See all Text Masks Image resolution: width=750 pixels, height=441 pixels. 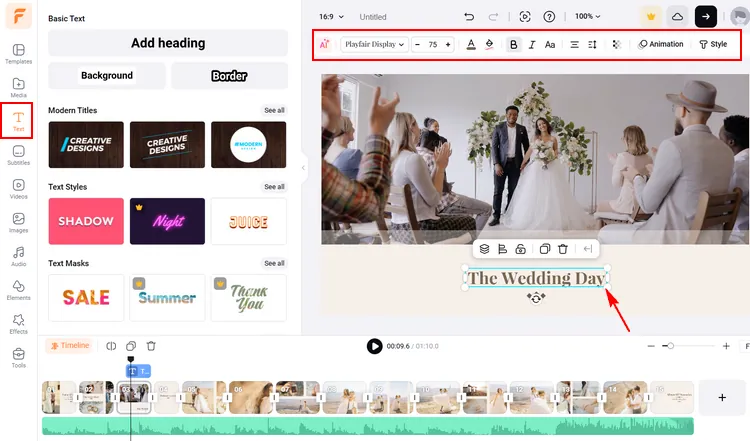click(275, 263)
